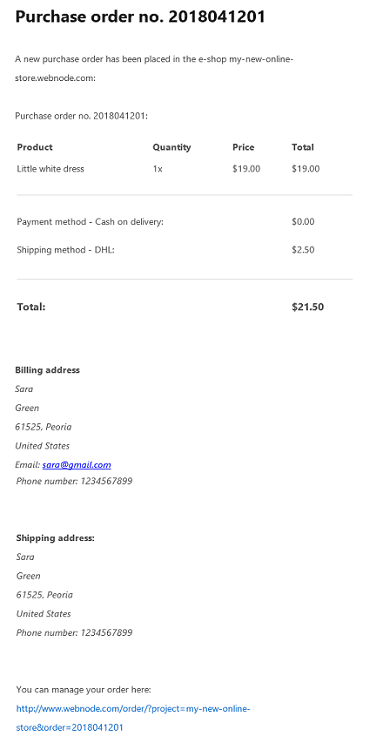The image size is (376, 743).
Task: Click the $19.00 unit price value
Action: pyautogui.click(x=246, y=169)
